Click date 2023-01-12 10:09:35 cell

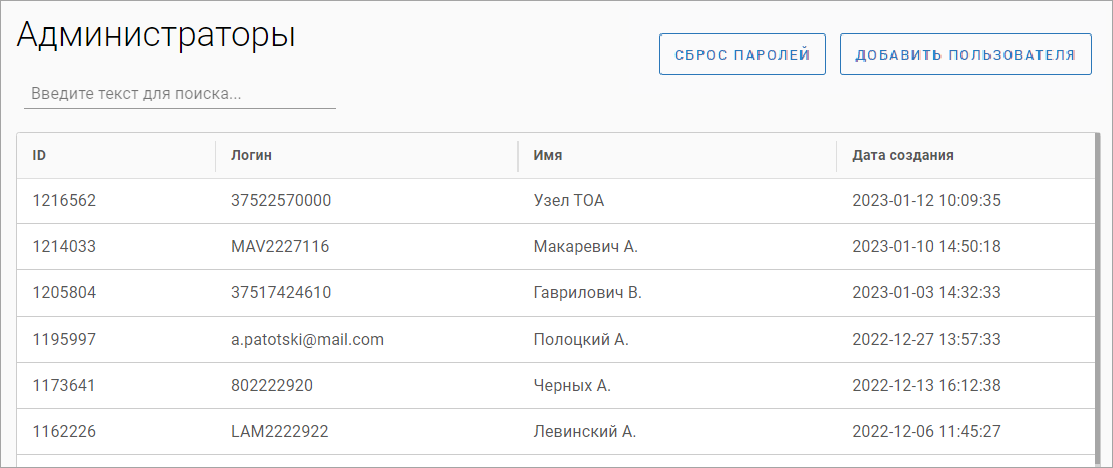(926, 201)
